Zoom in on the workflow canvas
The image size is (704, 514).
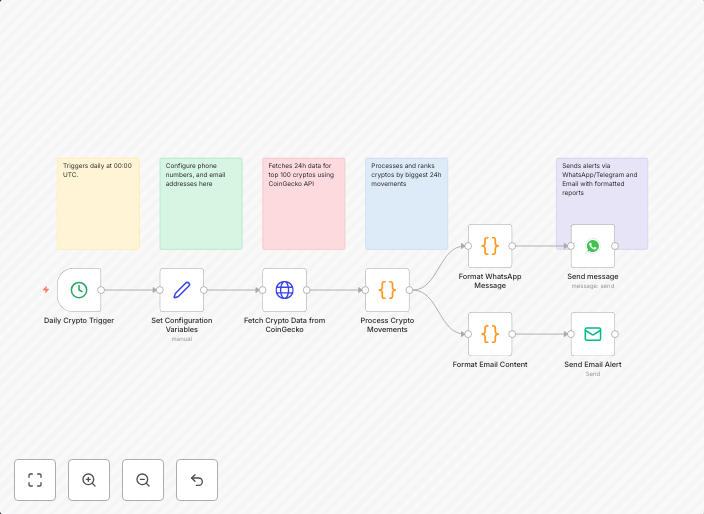(x=89, y=480)
